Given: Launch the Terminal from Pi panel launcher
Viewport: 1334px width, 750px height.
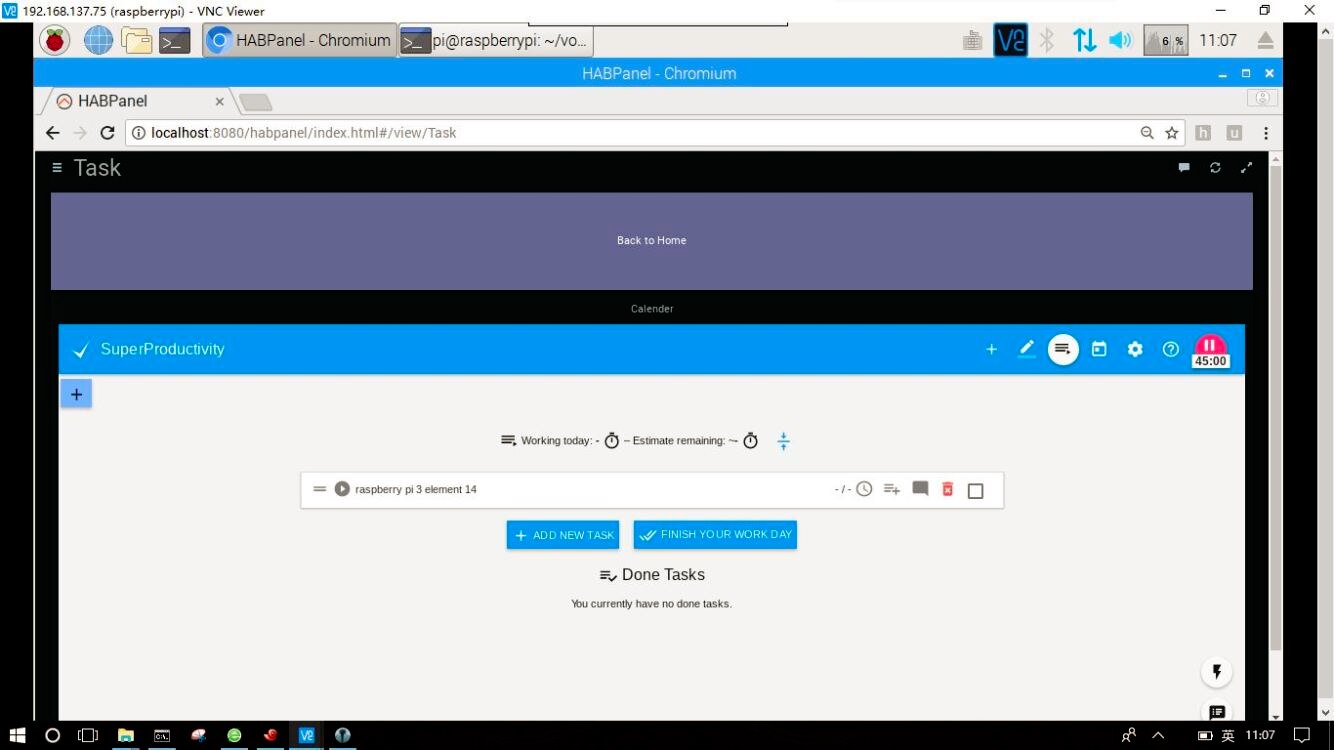Looking at the screenshot, I should [x=175, y=40].
